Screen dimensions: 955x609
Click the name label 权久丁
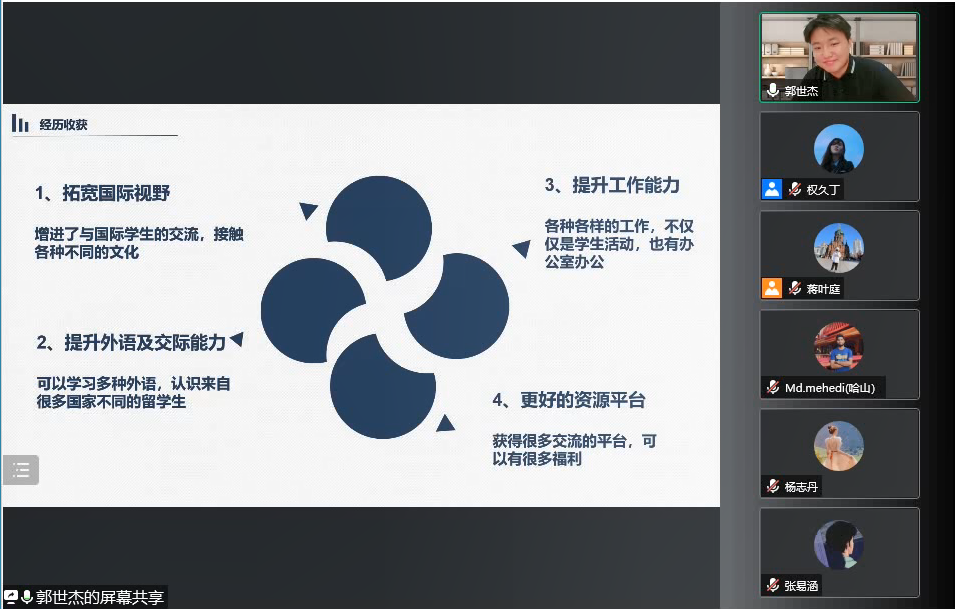coord(823,190)
